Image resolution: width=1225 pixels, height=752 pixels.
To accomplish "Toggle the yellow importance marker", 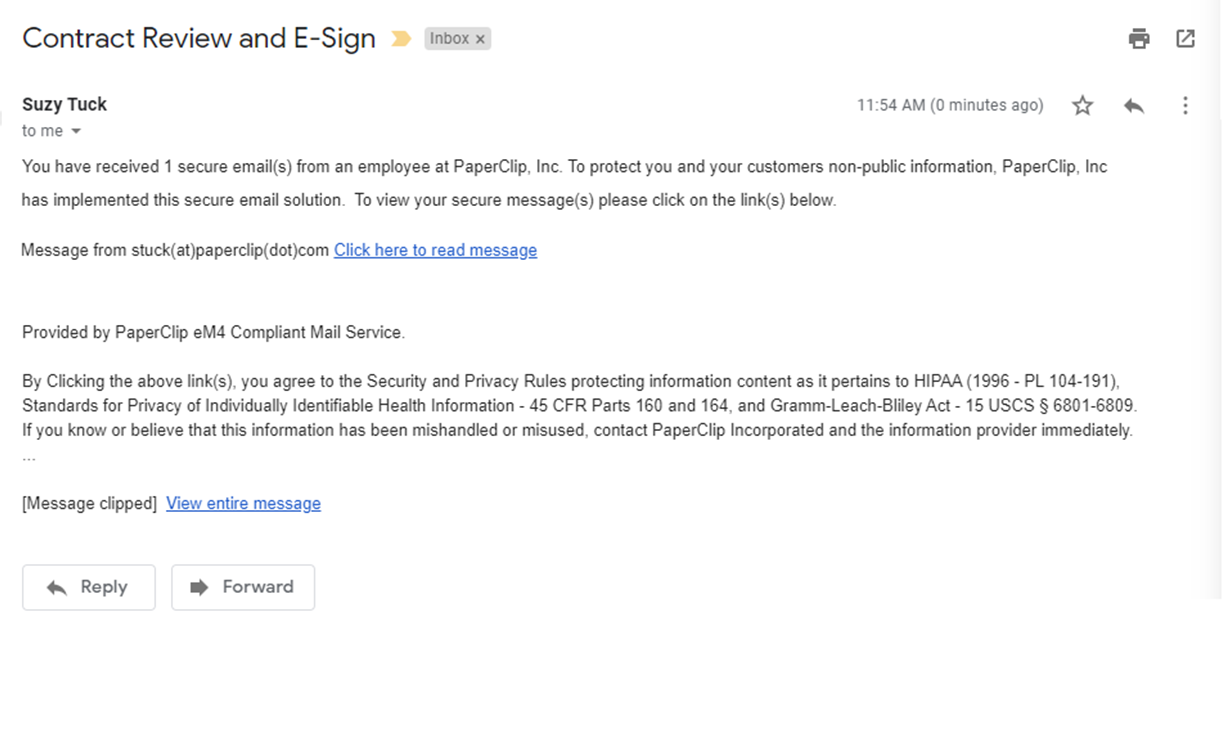I will click(x=401, y=39).
